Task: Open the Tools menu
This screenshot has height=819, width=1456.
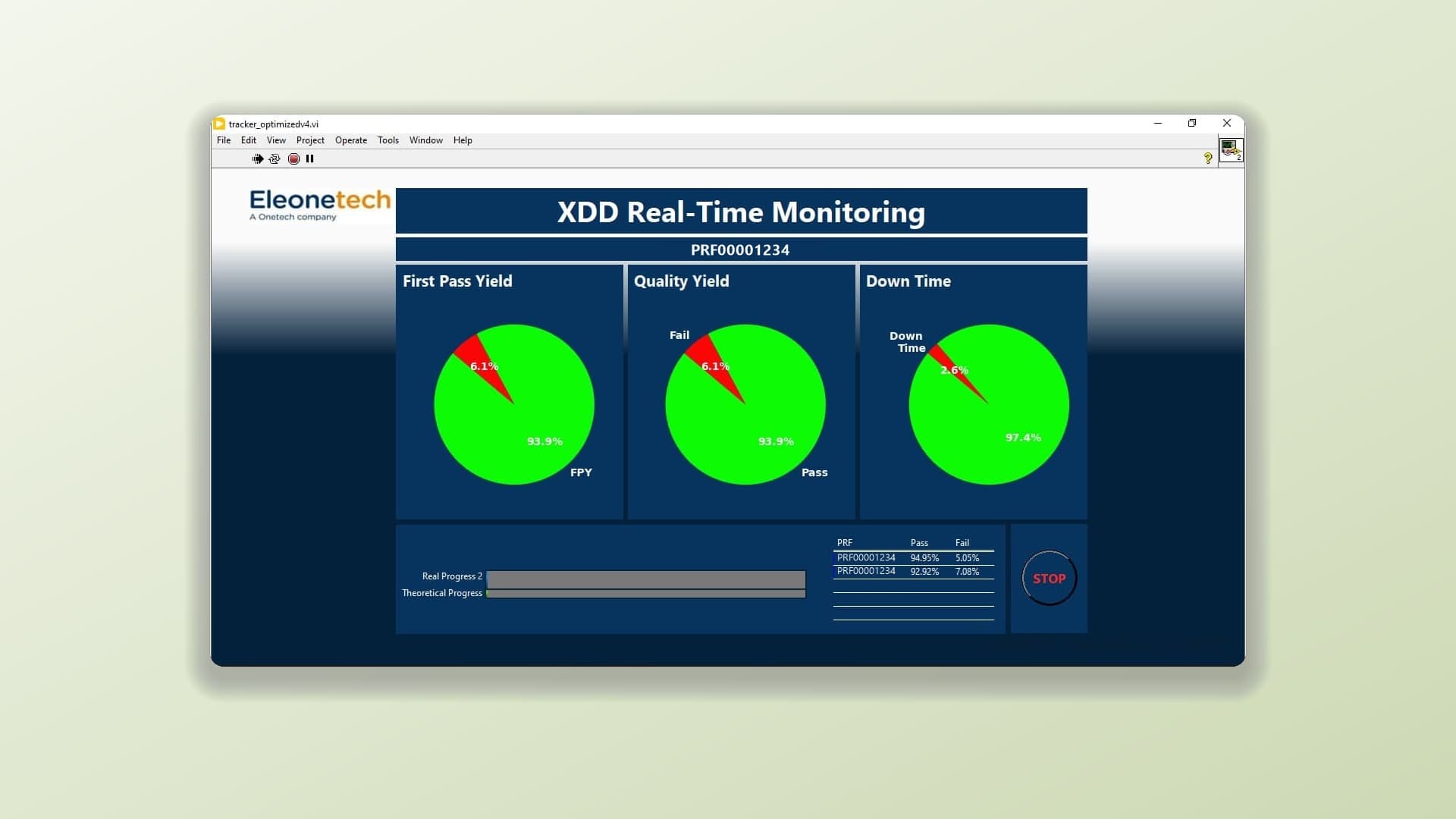Action: [388, 140]
